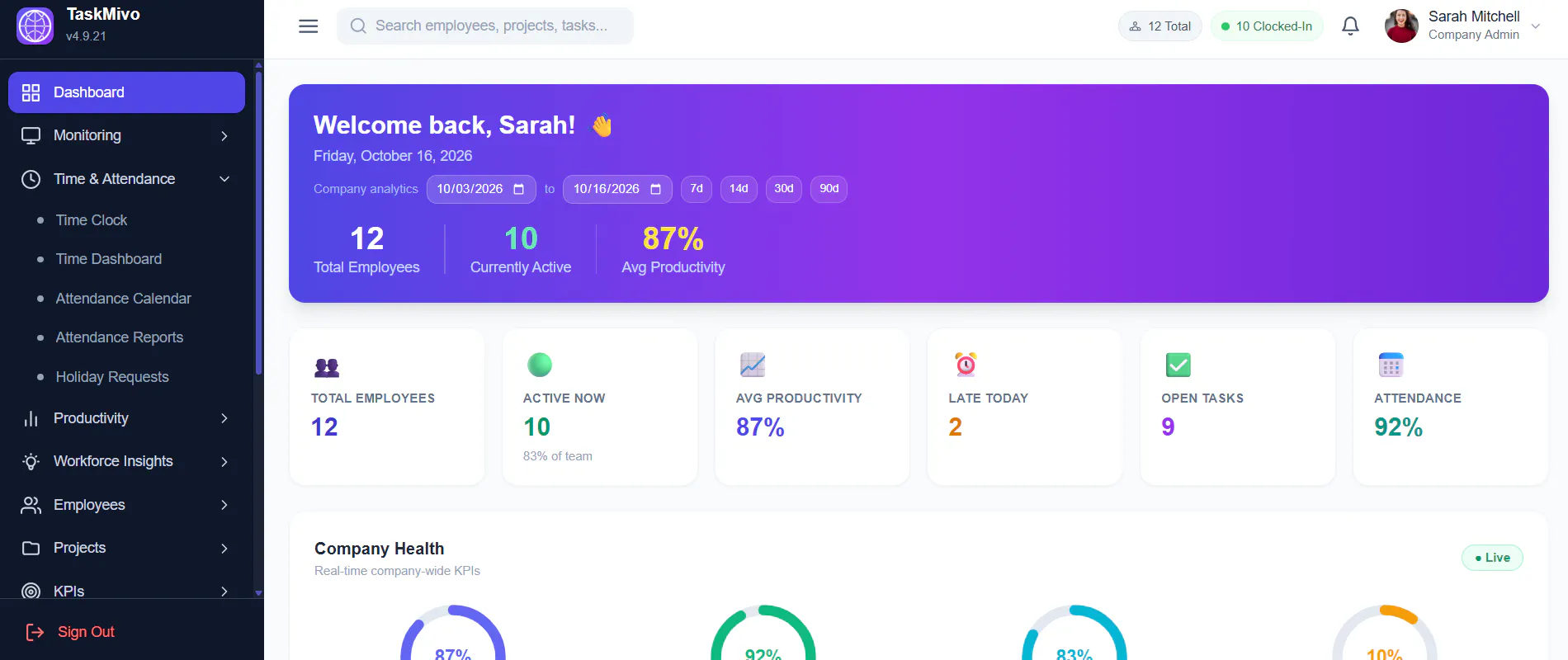Click the 12 Total badge
1568x660 pixels.
tap(1160, 26)
